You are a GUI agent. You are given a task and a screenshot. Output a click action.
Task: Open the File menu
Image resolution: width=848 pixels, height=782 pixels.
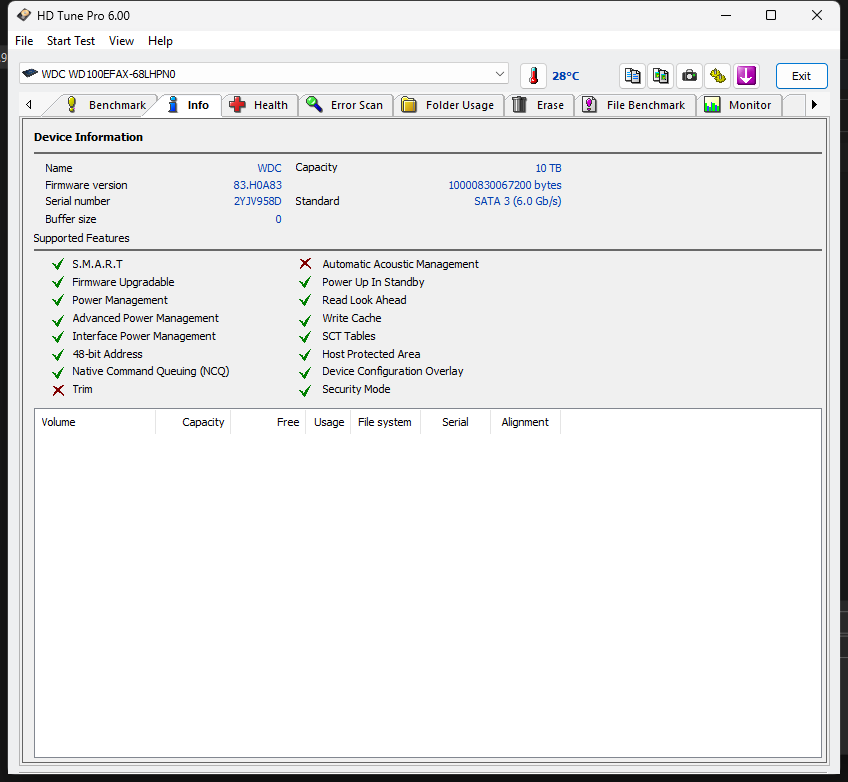click(24, 41)
